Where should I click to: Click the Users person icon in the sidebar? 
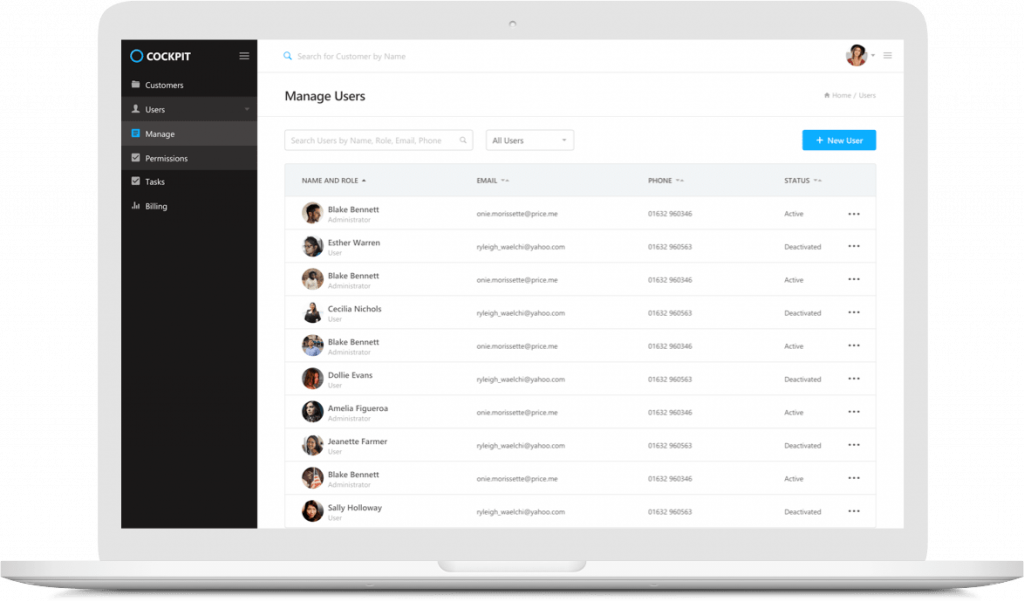pos(134,109)
